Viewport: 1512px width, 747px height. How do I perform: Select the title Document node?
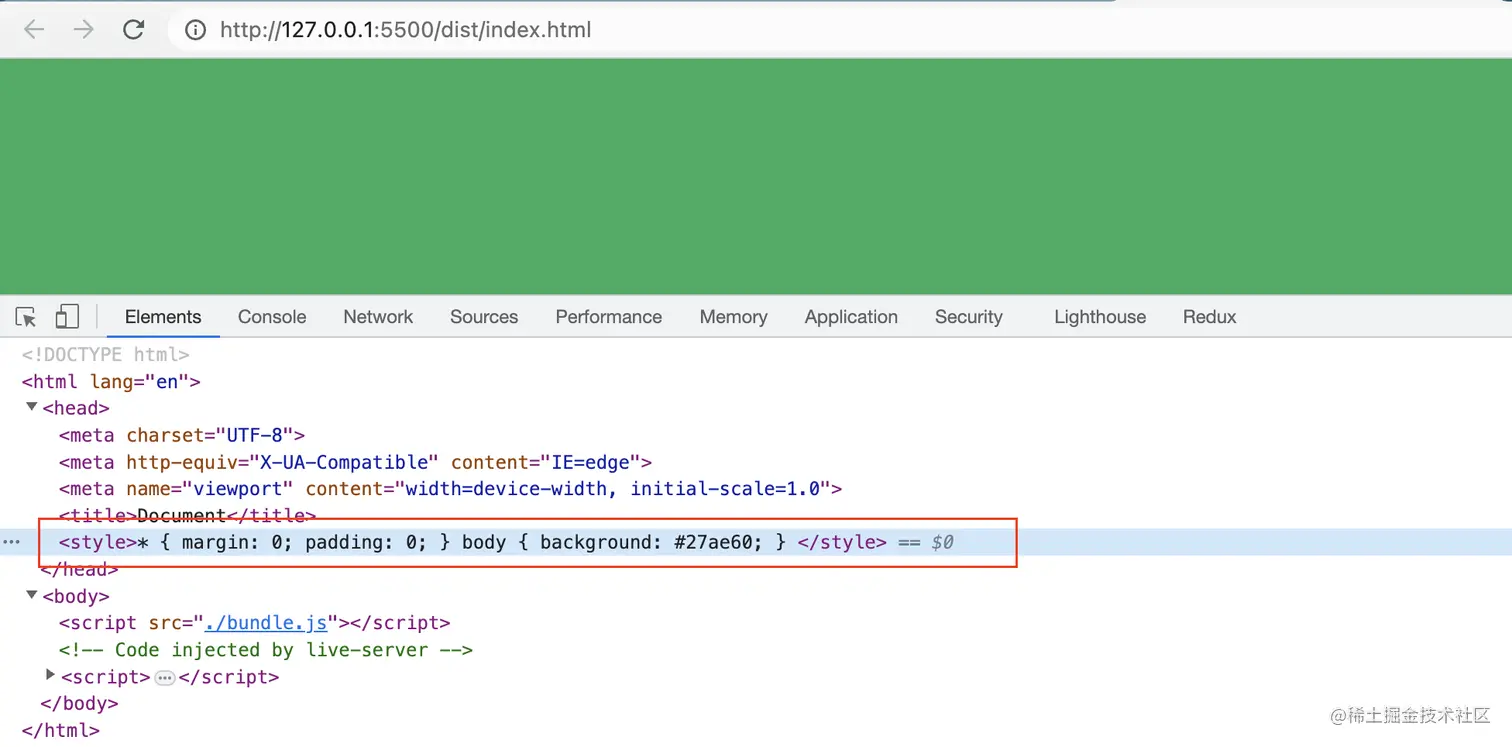[x=187, y=516]
